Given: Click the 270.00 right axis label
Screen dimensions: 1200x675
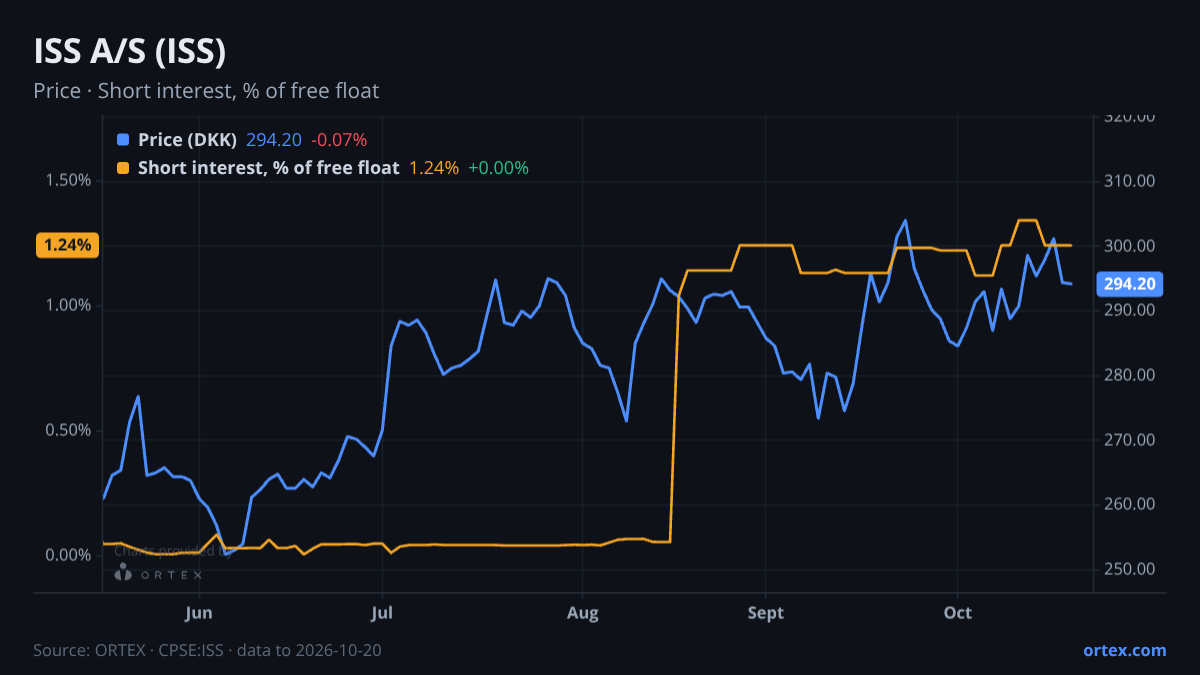Looking at the screenshot, I should click(x=1130, y=440).
